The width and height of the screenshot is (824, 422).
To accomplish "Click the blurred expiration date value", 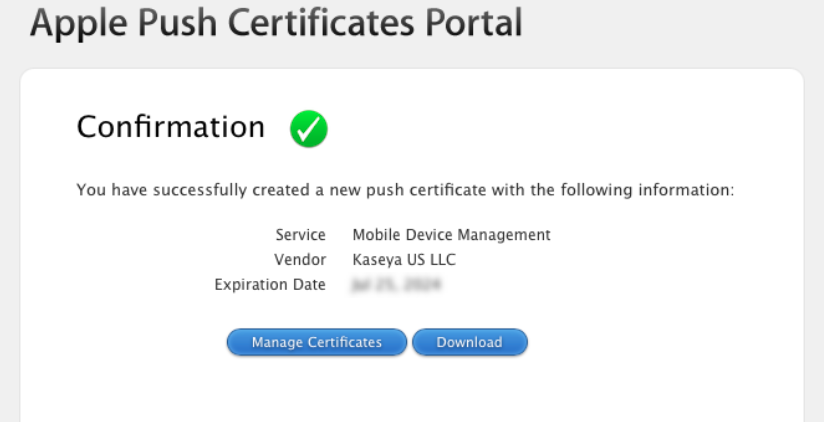I will 397,285.
